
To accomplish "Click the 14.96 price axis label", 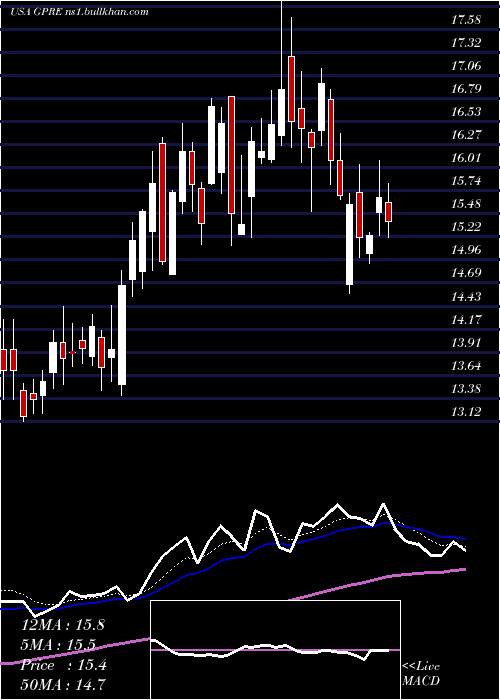I will click(x=467, y=250).
